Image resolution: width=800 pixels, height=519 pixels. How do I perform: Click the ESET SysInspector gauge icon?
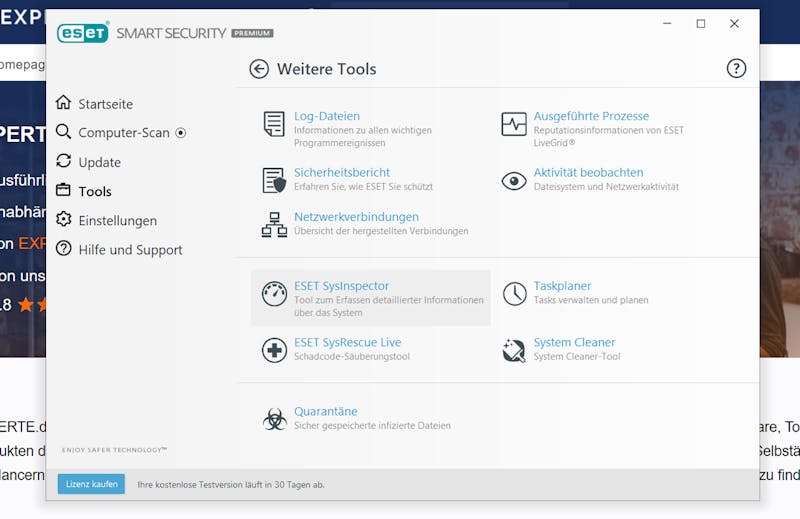274,293
